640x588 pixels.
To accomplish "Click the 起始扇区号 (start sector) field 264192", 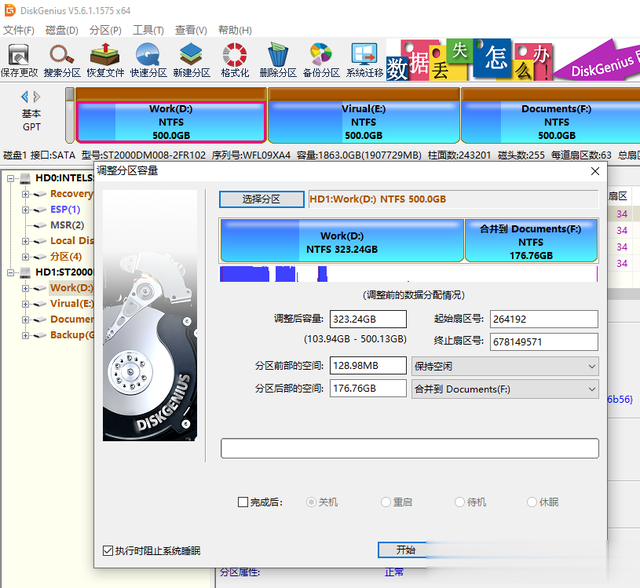I will (x=544, y=319).
